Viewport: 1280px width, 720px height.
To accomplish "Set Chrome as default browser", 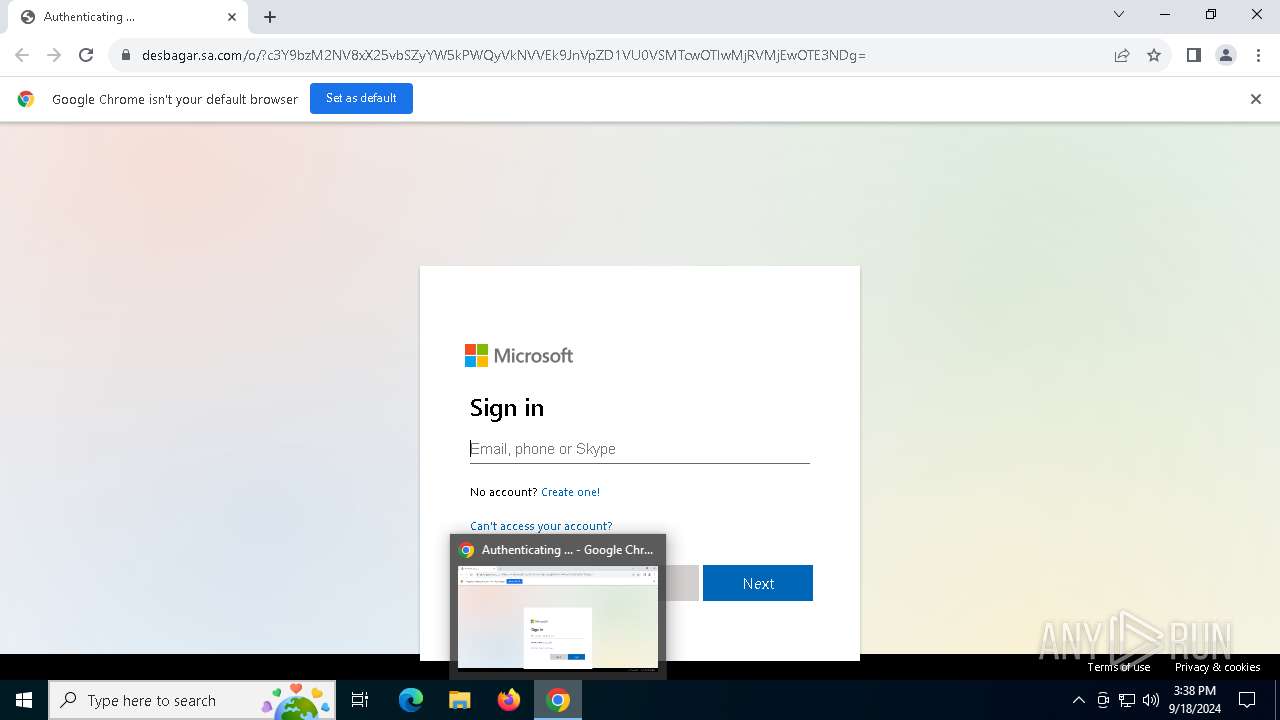I will (x=361, y=98).
